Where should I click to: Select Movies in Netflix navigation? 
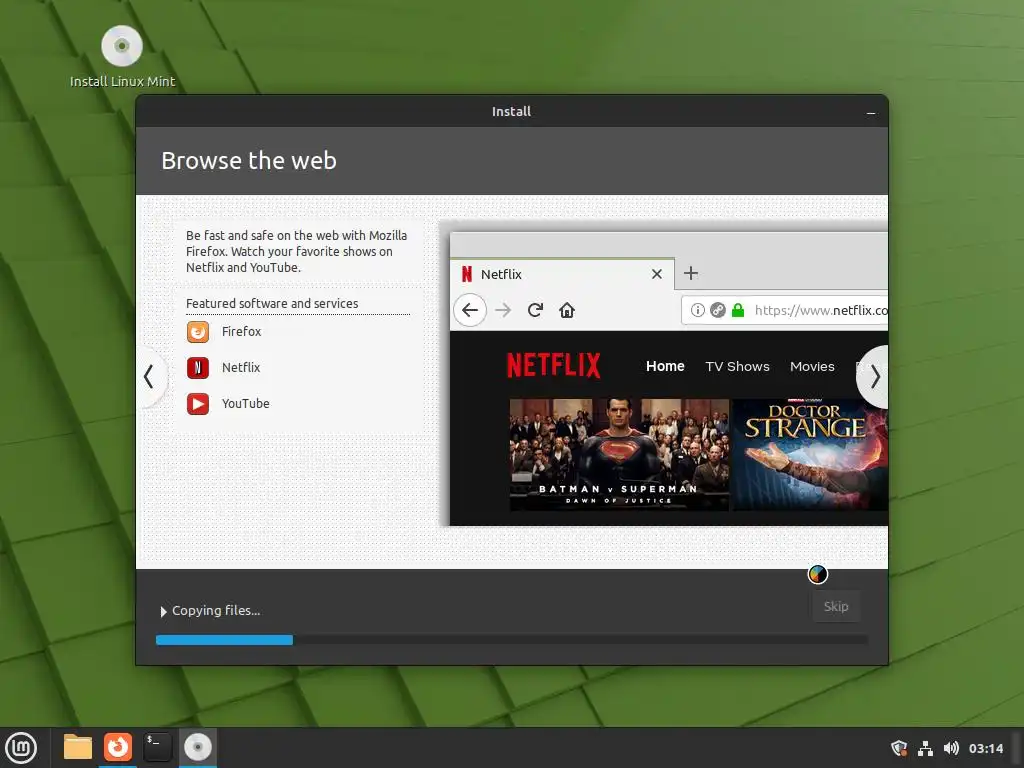812,366
